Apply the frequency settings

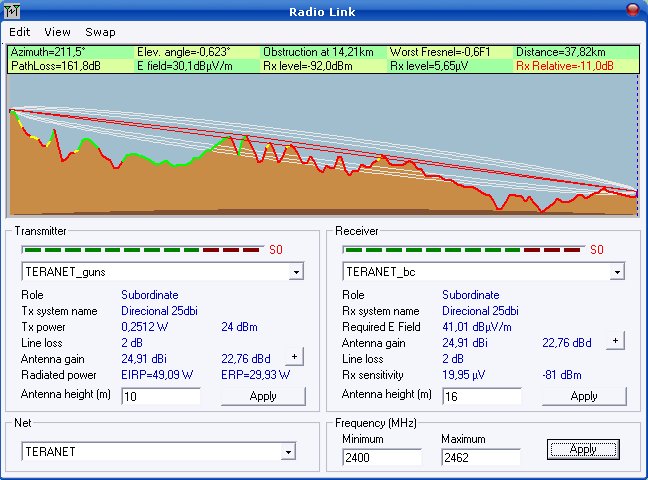582,449
